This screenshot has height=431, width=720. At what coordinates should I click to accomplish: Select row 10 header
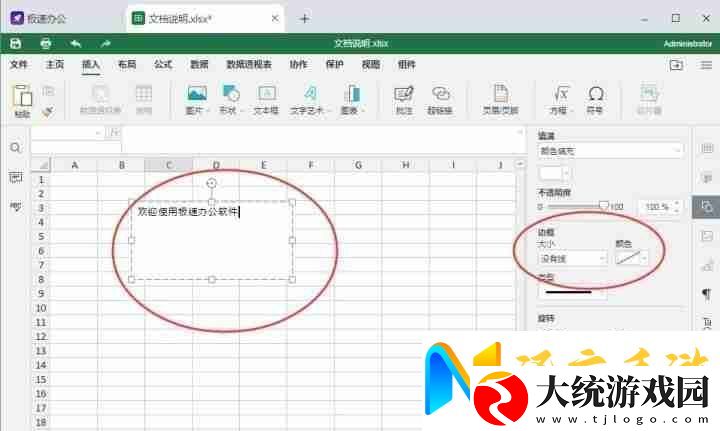[x=41, y=308]
